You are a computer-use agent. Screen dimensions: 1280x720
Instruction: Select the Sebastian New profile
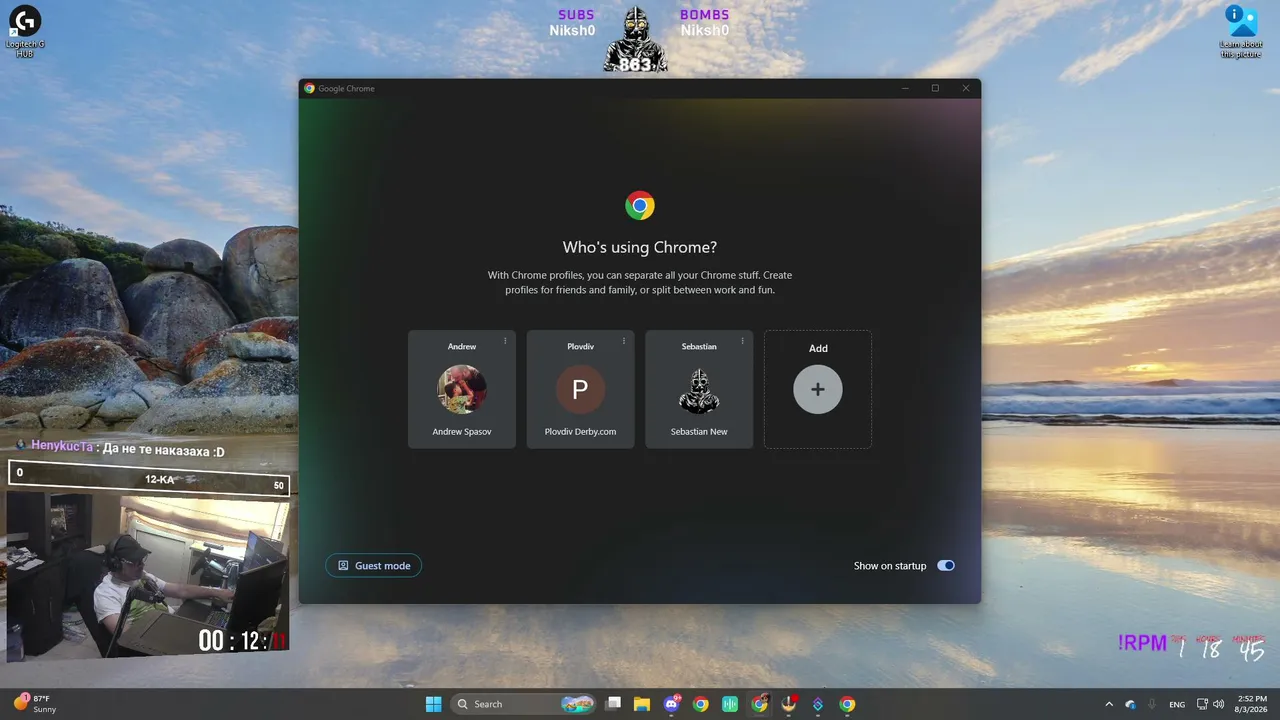pos(699,389)
